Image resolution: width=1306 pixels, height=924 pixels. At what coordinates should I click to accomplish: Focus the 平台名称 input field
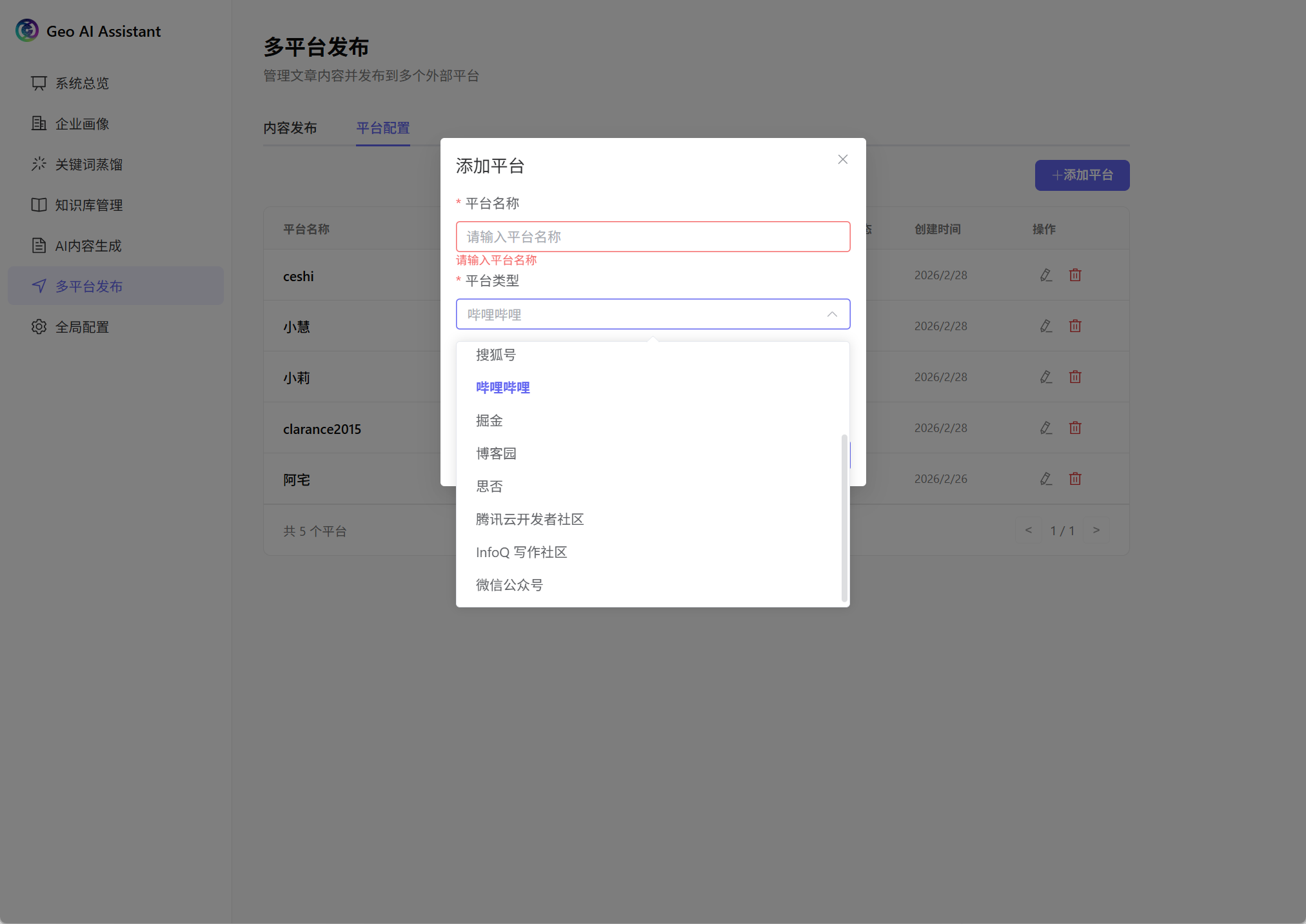[653, 237]
